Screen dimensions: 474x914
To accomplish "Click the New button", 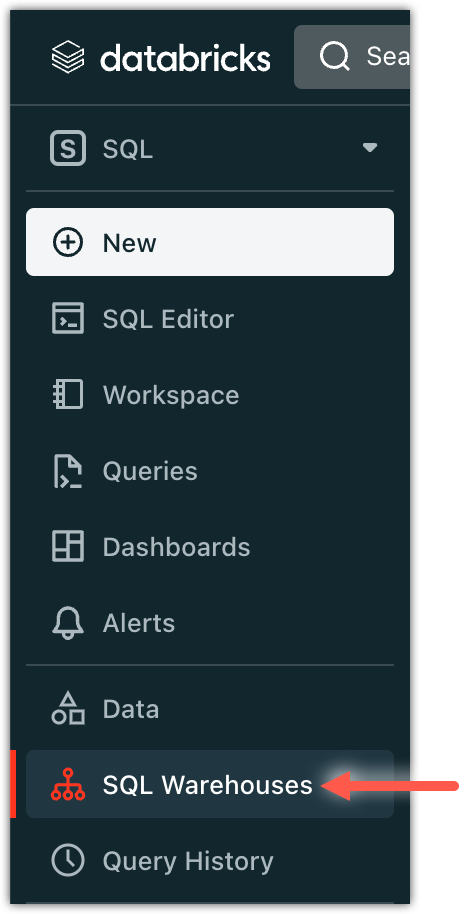I will 210,242.
